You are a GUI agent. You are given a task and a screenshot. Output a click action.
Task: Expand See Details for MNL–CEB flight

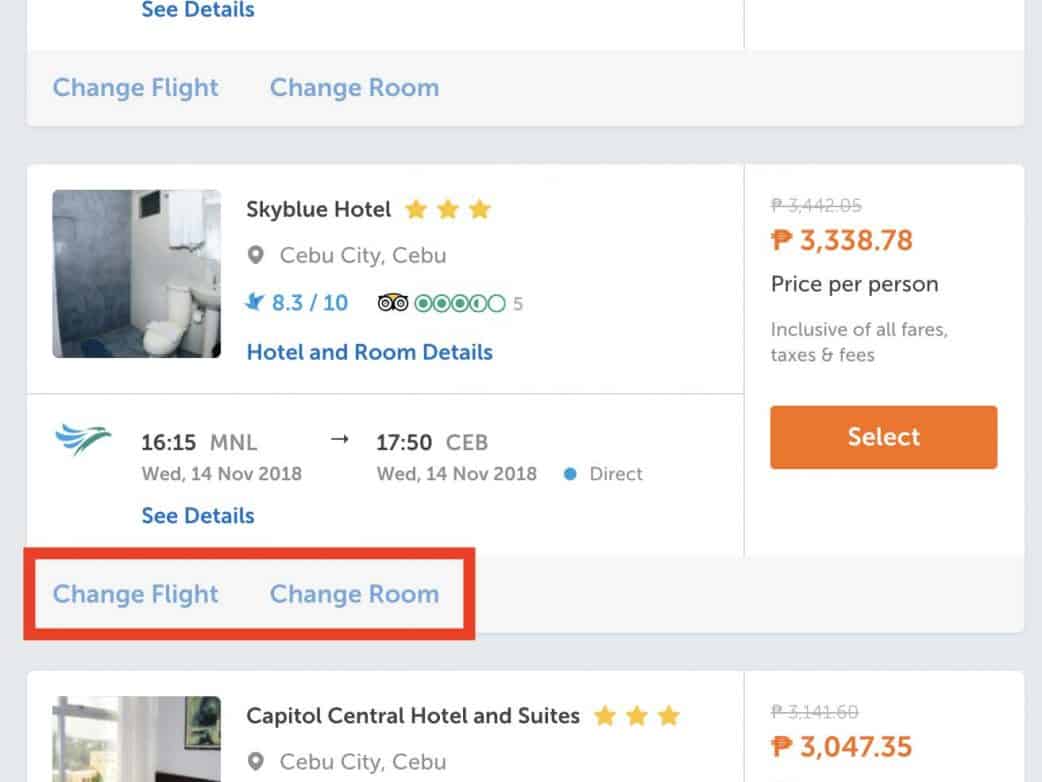pyautogui.click(x=198, y=516)
